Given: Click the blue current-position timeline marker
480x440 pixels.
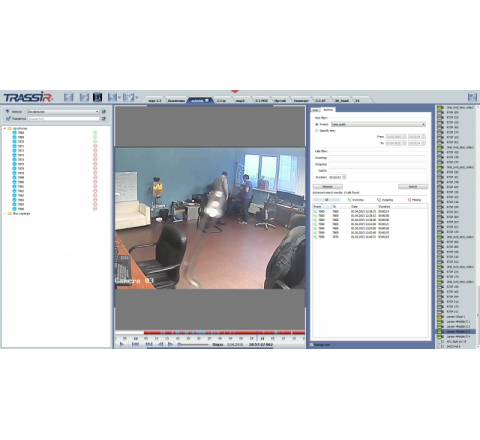Looking at the screenshot, I should pos(256,336).
